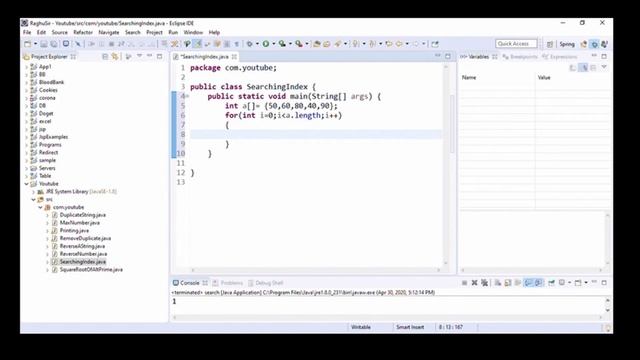Open the Debug button dropdown arrow

[257, 44]
